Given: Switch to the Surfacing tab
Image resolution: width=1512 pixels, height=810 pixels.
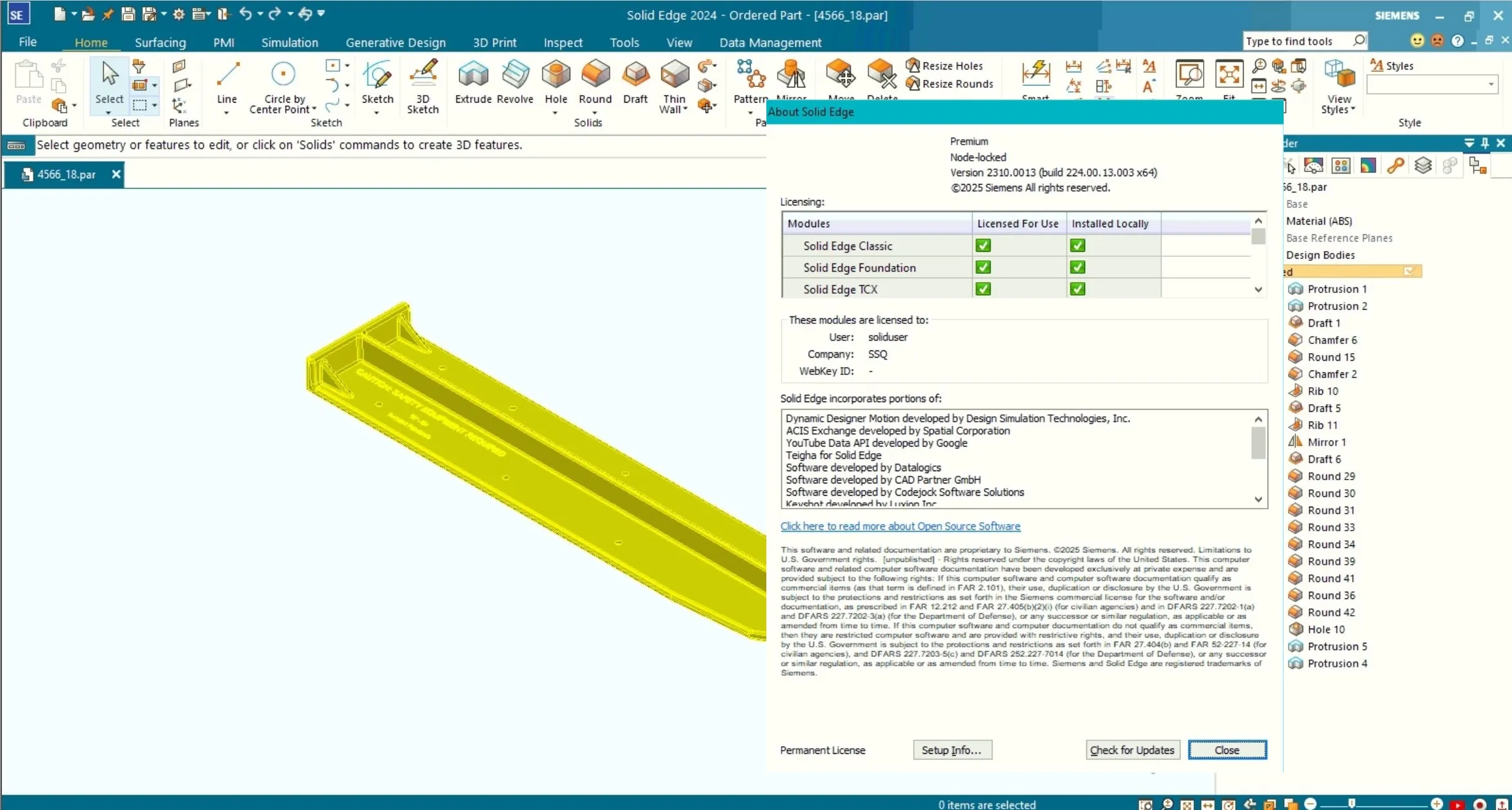Looking at the screenshot, I should click(160, 43).
